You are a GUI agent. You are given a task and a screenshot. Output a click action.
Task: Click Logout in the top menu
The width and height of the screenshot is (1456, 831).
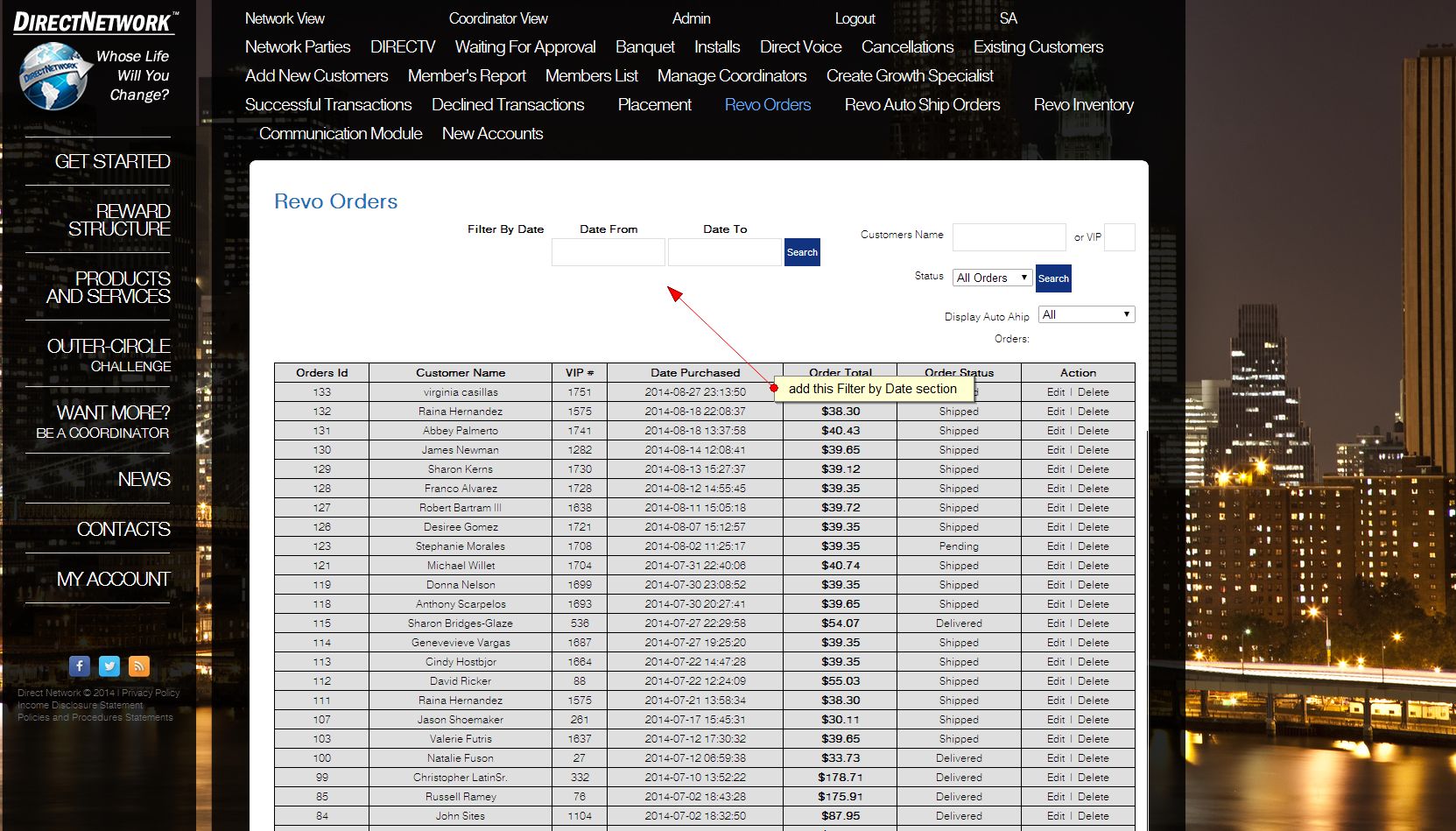click(x=855, y=18)
